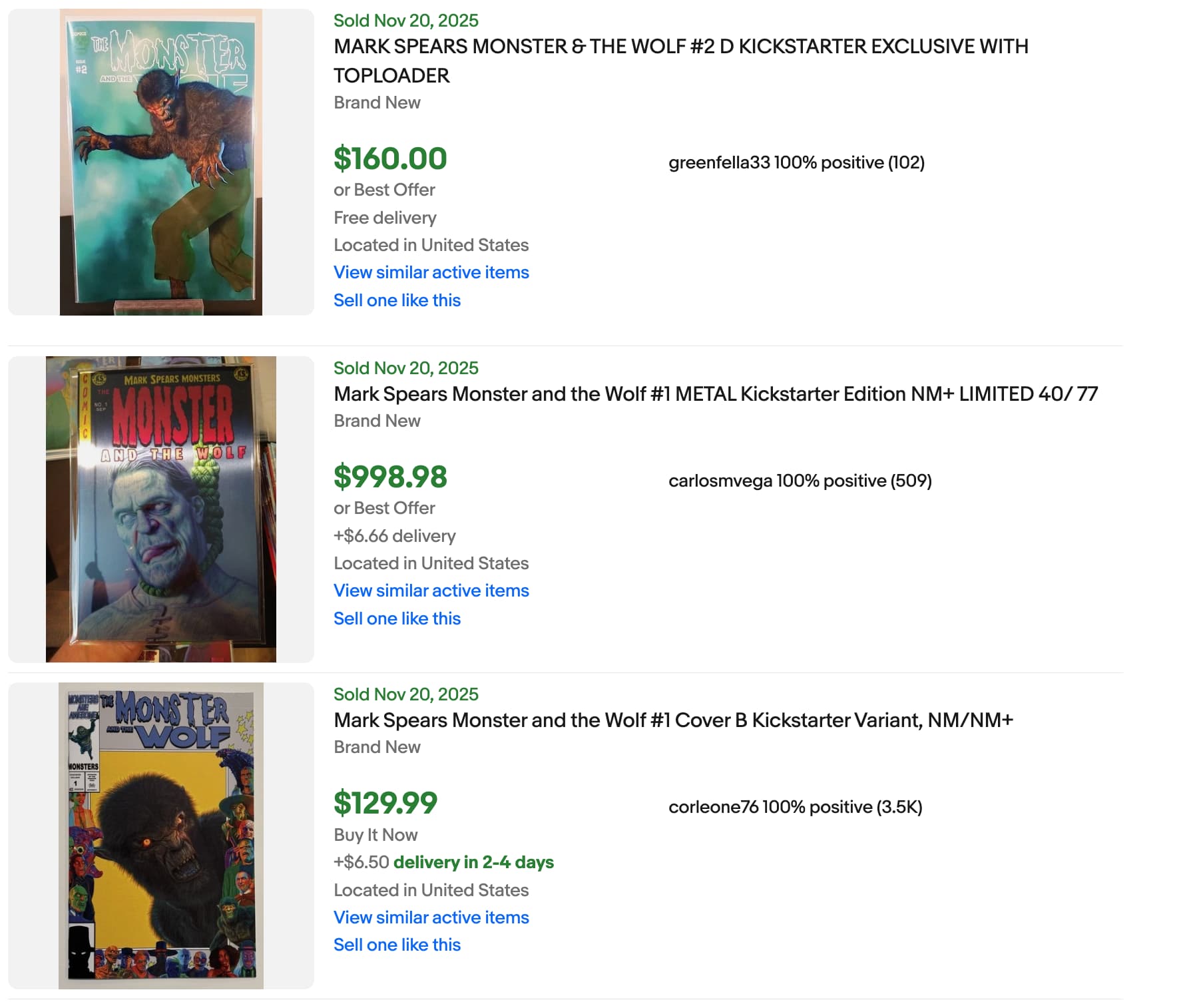The image size is (1201, 1008).
Task: Click the $129.99 sold price
Action: (x=385, y=803)
